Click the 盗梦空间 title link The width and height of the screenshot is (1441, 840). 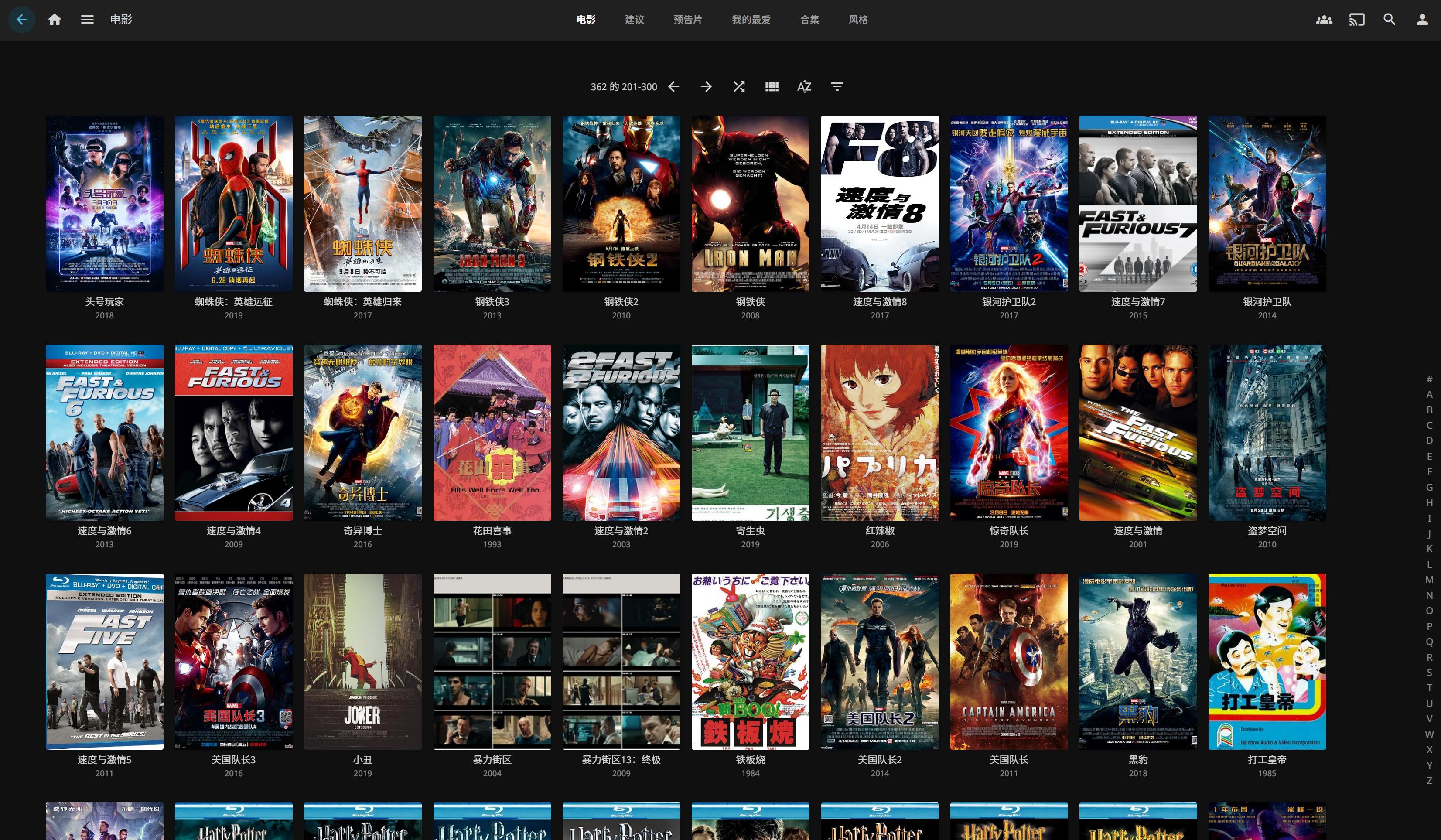pyautogui.click(x=1267, y=531)
